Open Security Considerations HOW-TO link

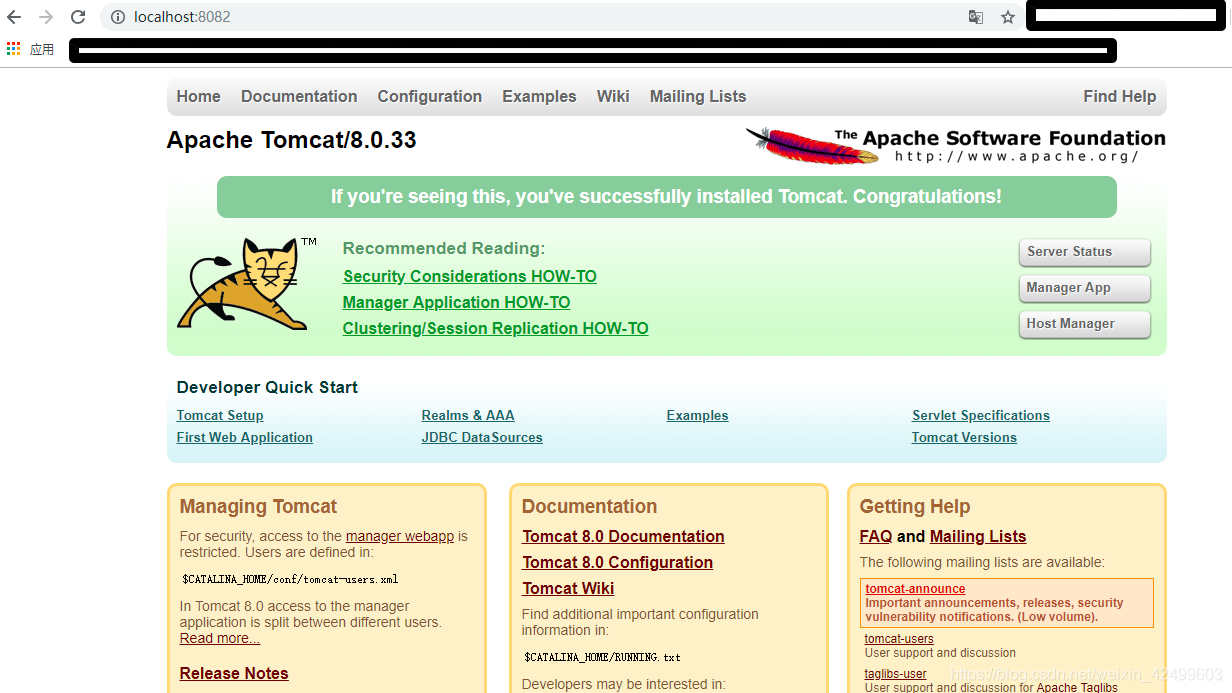[470, 276]
